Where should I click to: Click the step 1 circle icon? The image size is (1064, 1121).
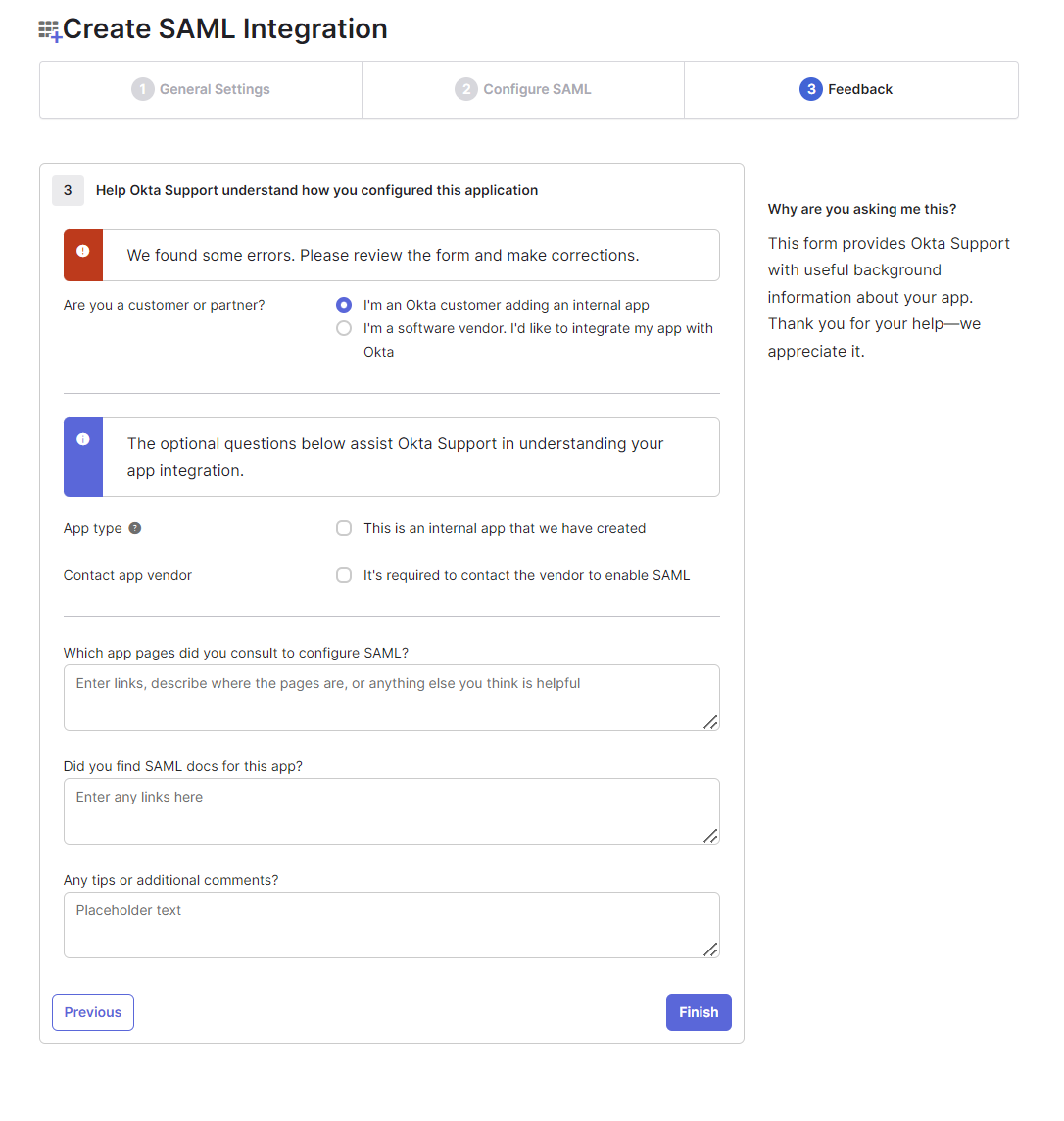143,89
